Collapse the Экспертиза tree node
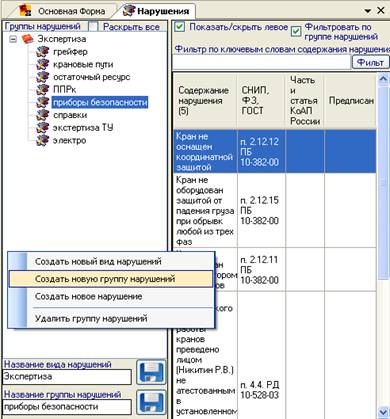 13,39
